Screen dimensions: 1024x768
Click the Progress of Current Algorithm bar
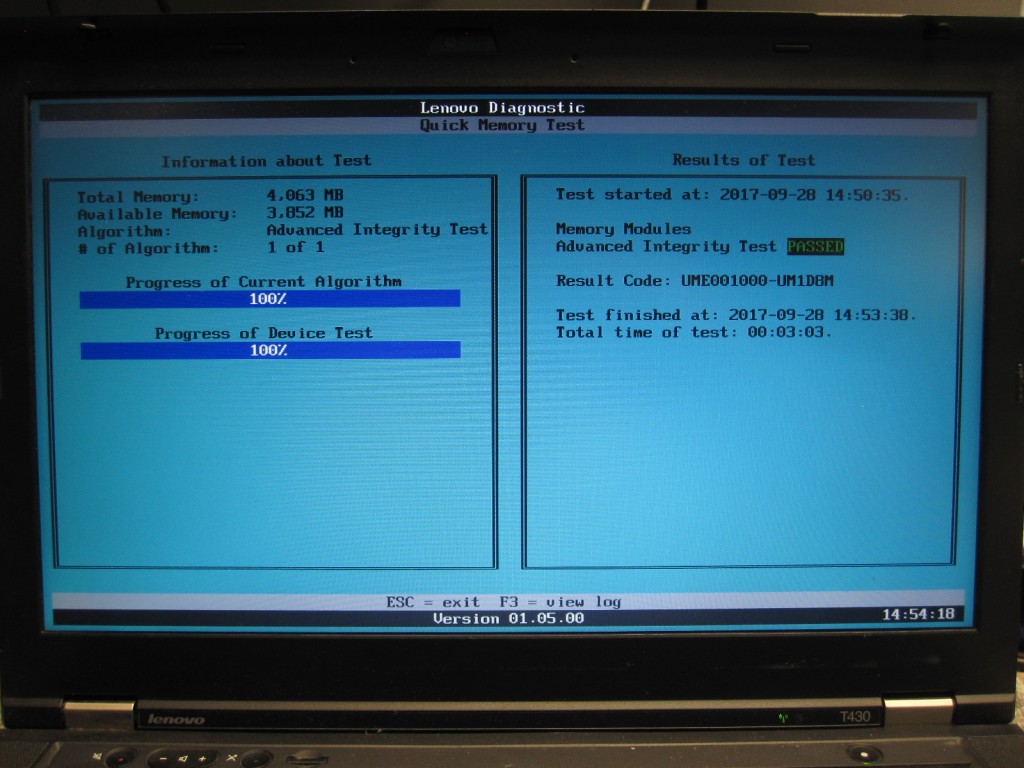click(270, 299)
